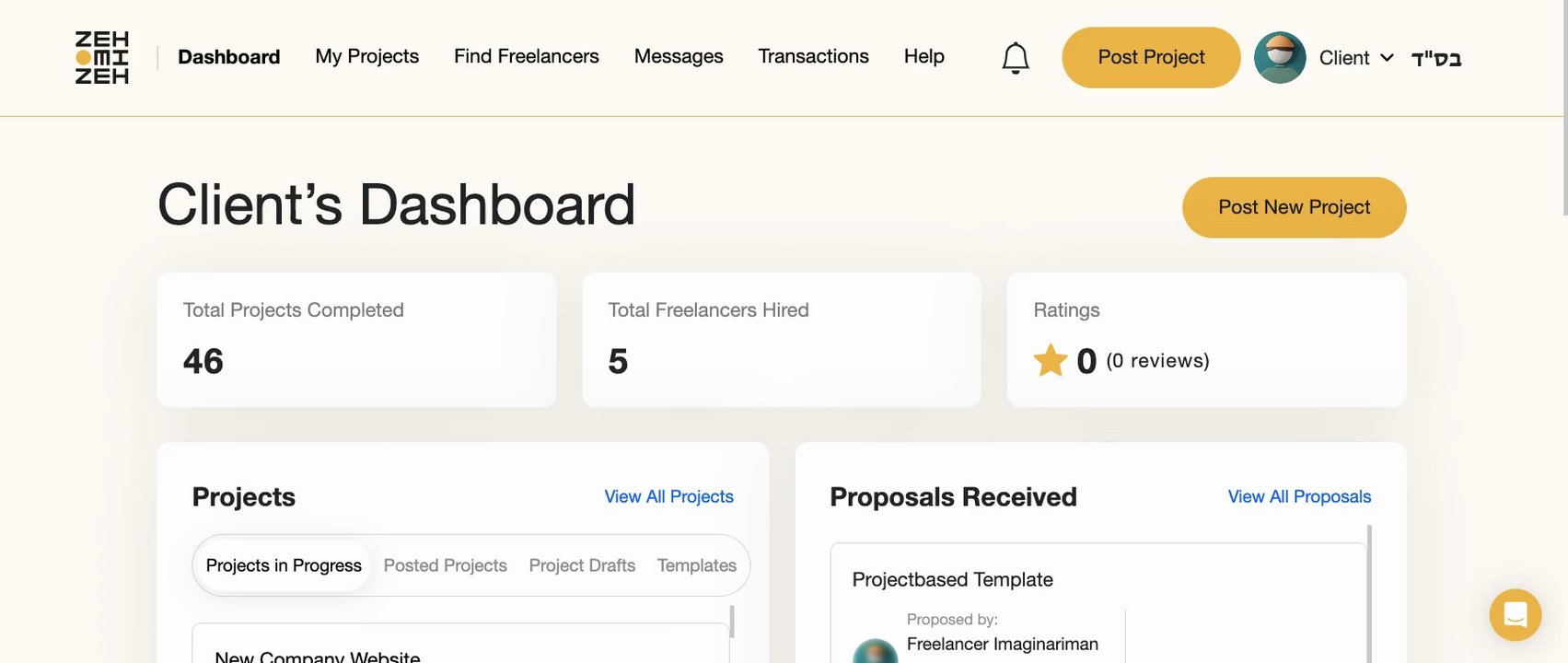Switch to the Posted Projects tab
This screenshot has width=1568, height=663.
[x=445, y=565]
